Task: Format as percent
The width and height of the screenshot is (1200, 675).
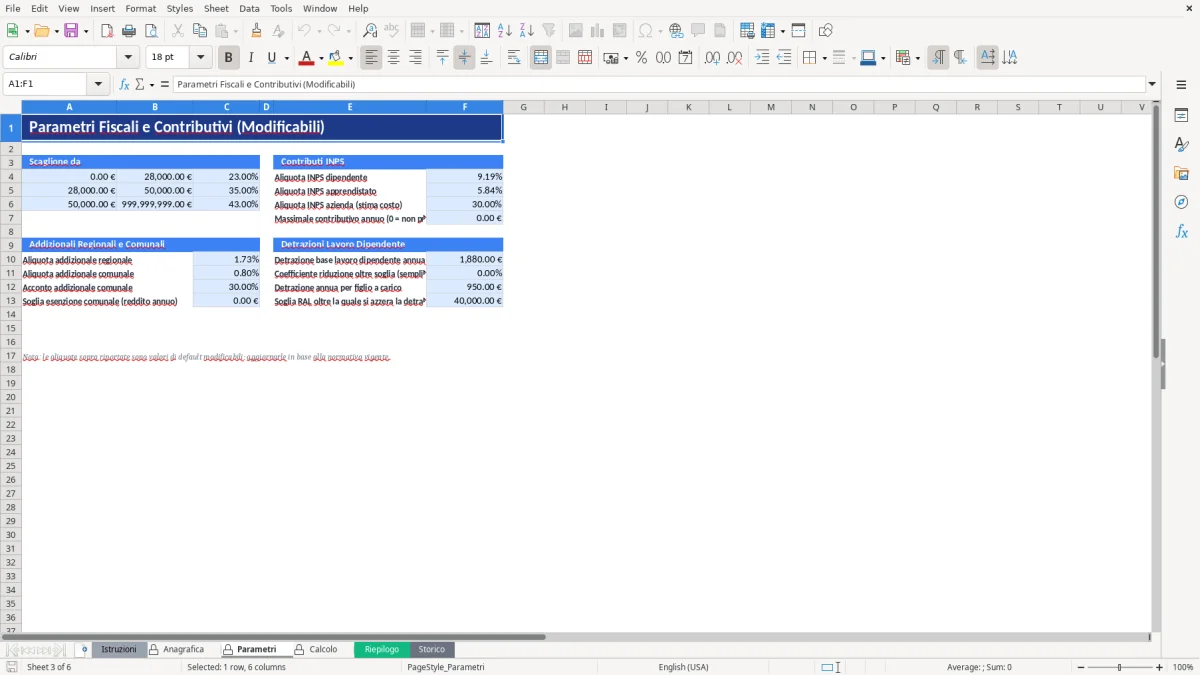Action: (x=641, y=58)
